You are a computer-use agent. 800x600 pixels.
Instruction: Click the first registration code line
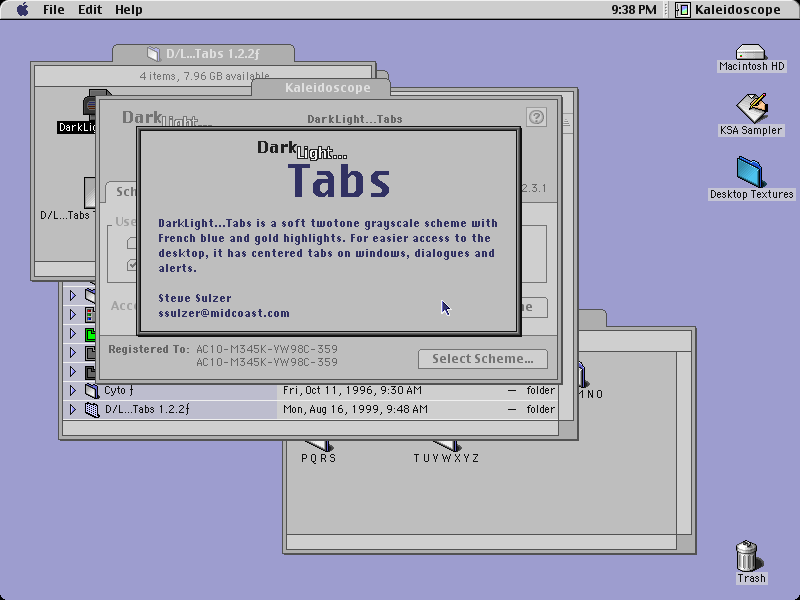pyautogui.click(x=267, y=349)
